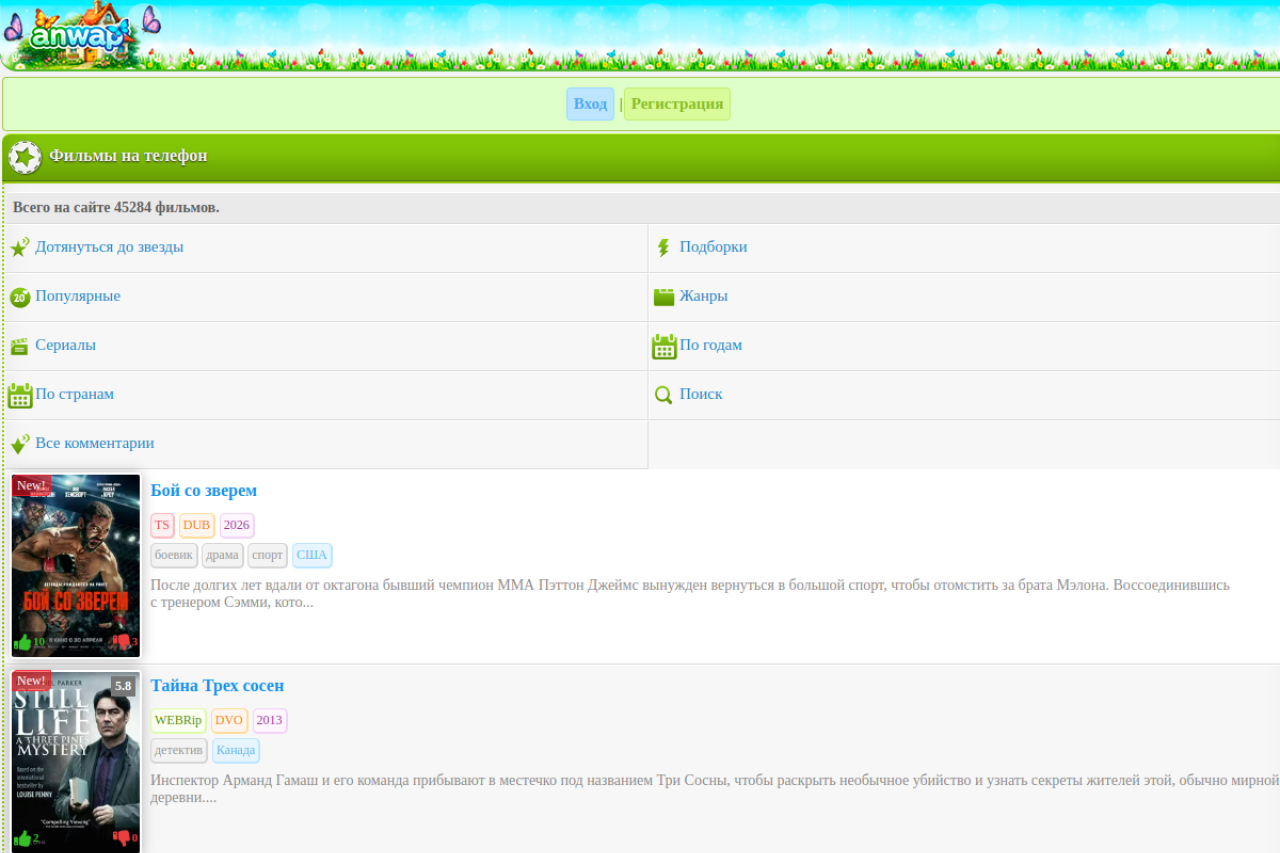Open the Регистрация sign-up button

(x=677, y=104)
